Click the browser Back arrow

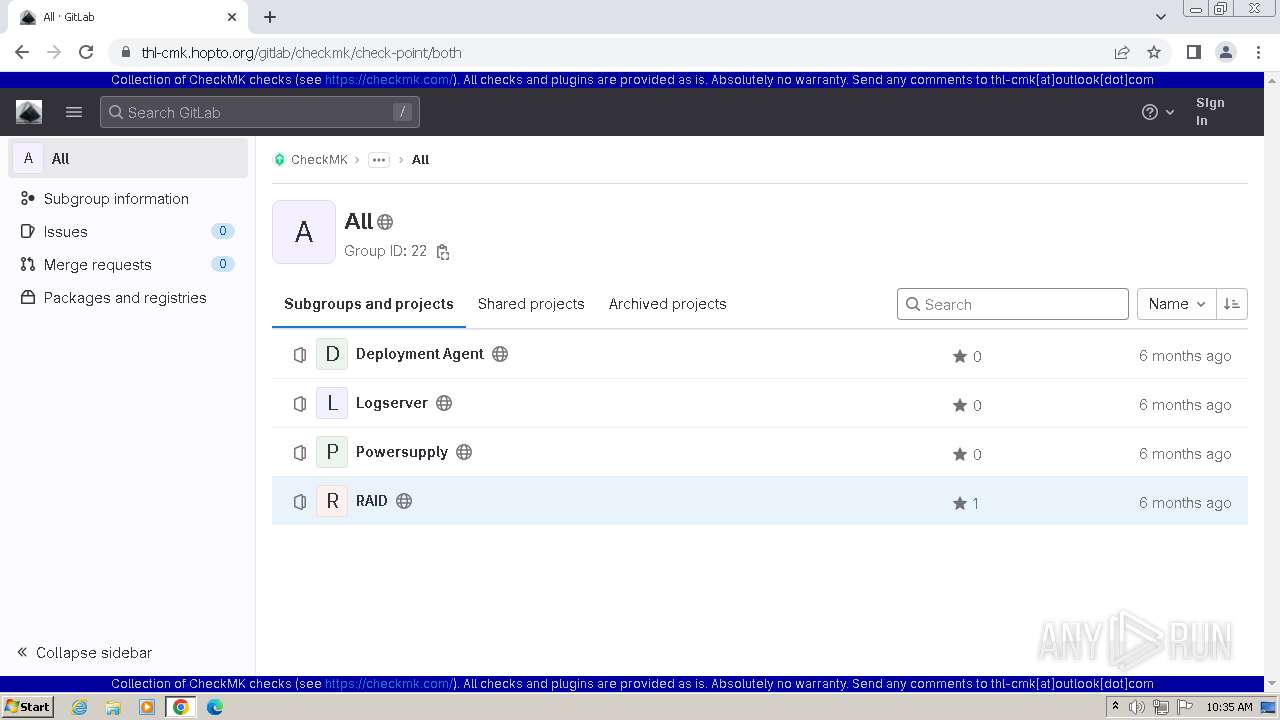[x=22, y=52]
